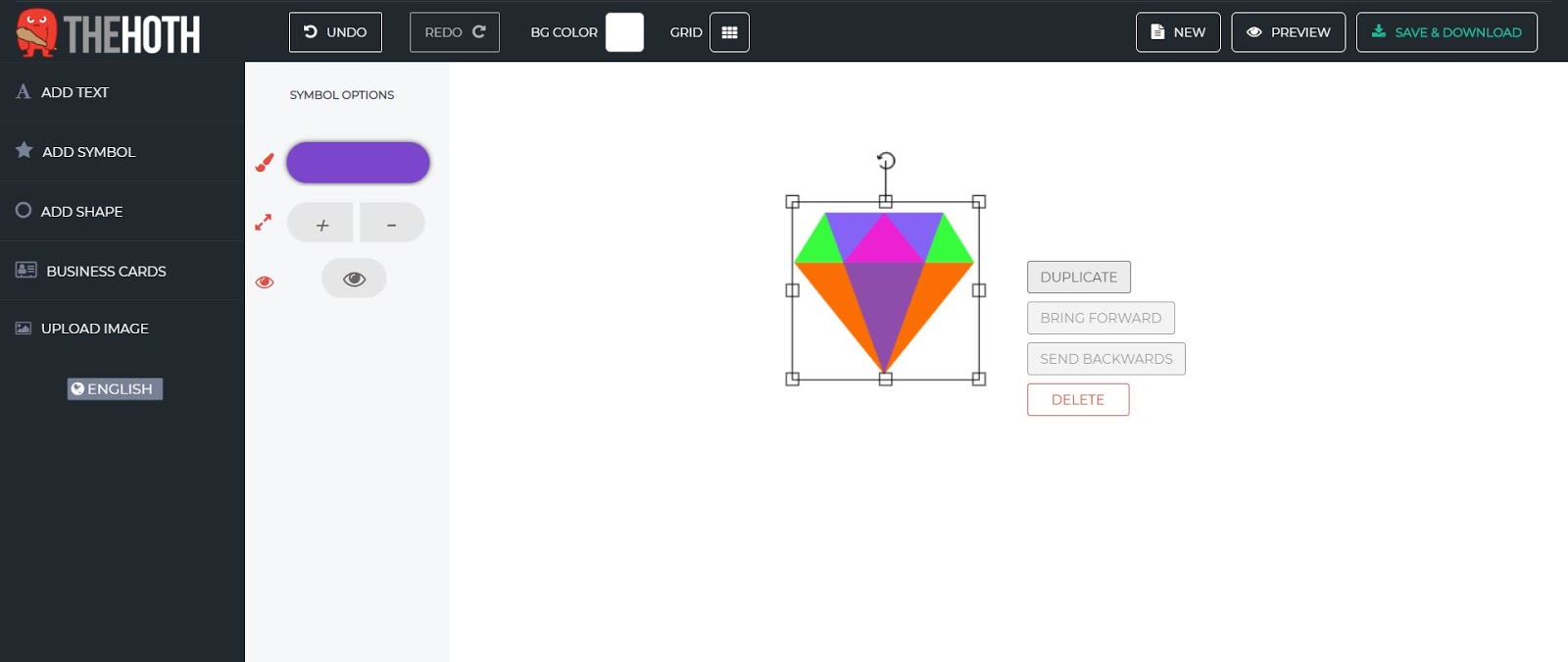Click the top-right selection handle
Viewport: 1568px width, 662px height.
point(979,202)
